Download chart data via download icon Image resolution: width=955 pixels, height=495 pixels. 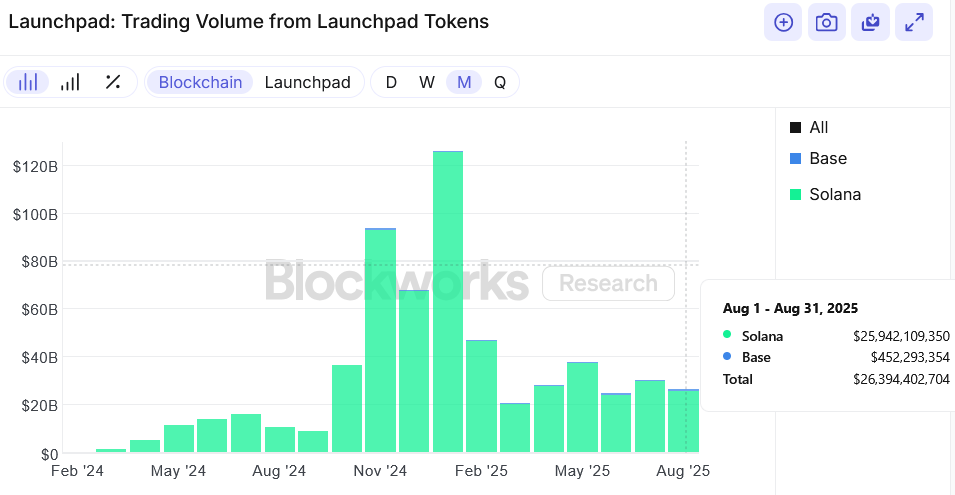[x=870, y=23]
